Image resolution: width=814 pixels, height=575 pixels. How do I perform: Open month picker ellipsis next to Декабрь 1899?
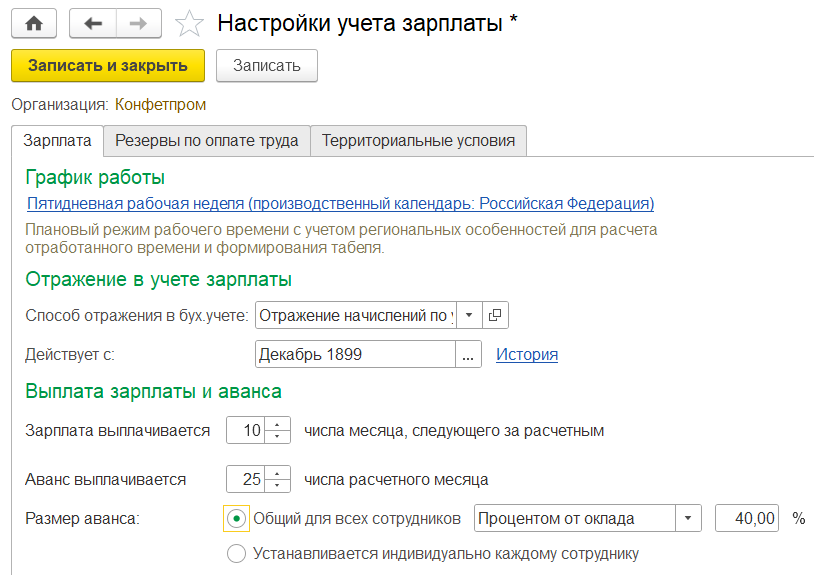468,354
